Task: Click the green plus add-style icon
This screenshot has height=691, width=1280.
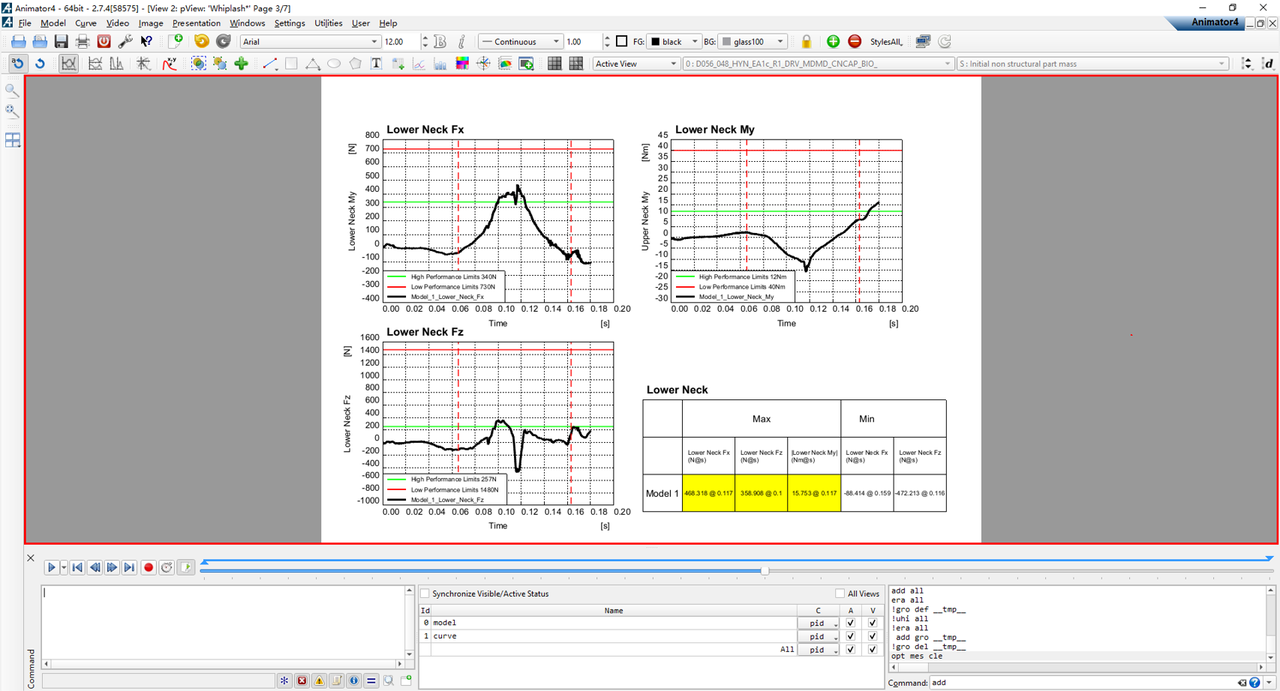Action: coord(833,42)
